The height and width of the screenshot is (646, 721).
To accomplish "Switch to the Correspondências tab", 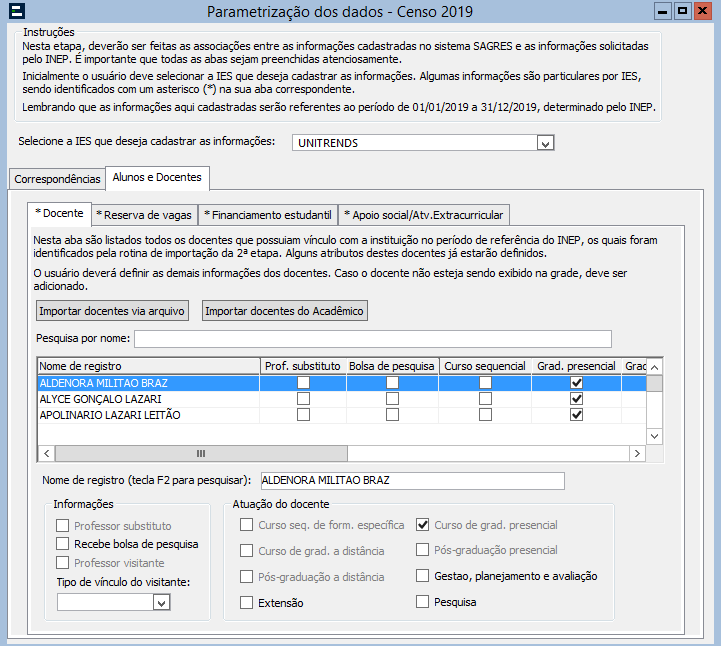I will 57,179.
